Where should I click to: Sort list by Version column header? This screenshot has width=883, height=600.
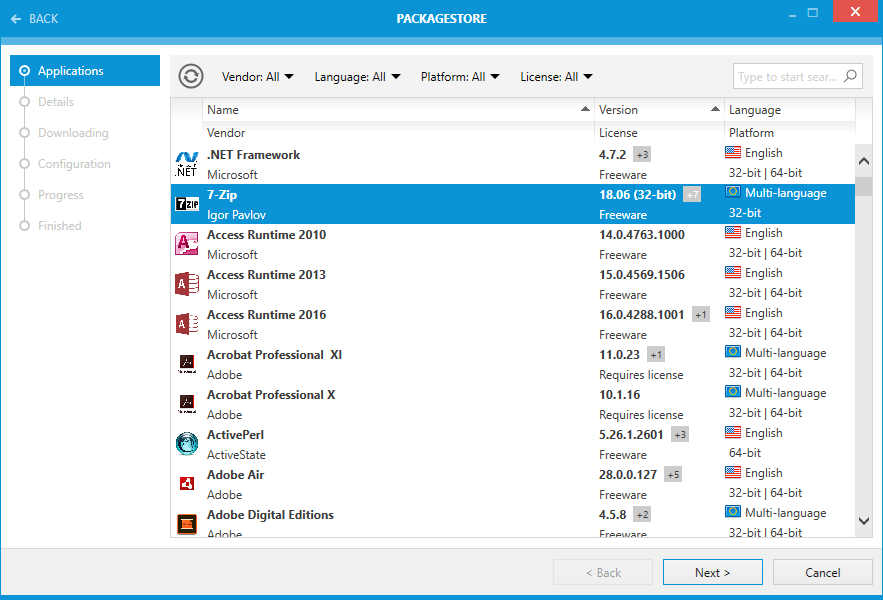point(658,110)
